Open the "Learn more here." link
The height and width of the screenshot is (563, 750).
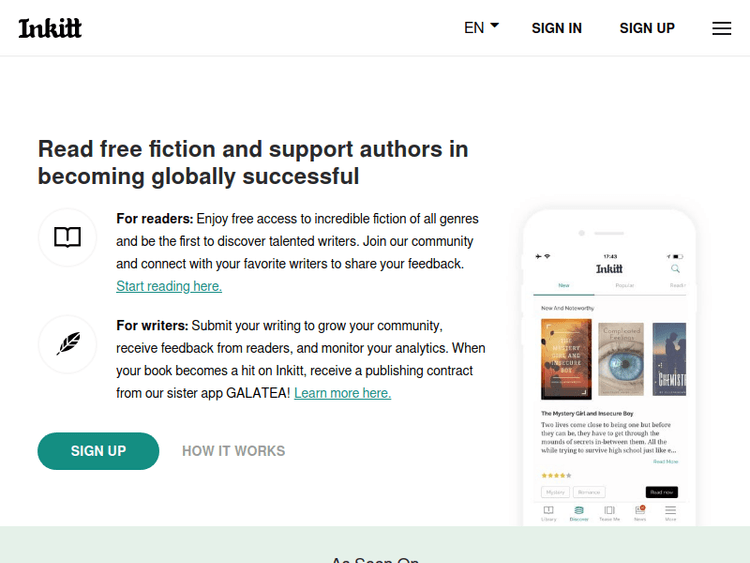coord(342,393)
